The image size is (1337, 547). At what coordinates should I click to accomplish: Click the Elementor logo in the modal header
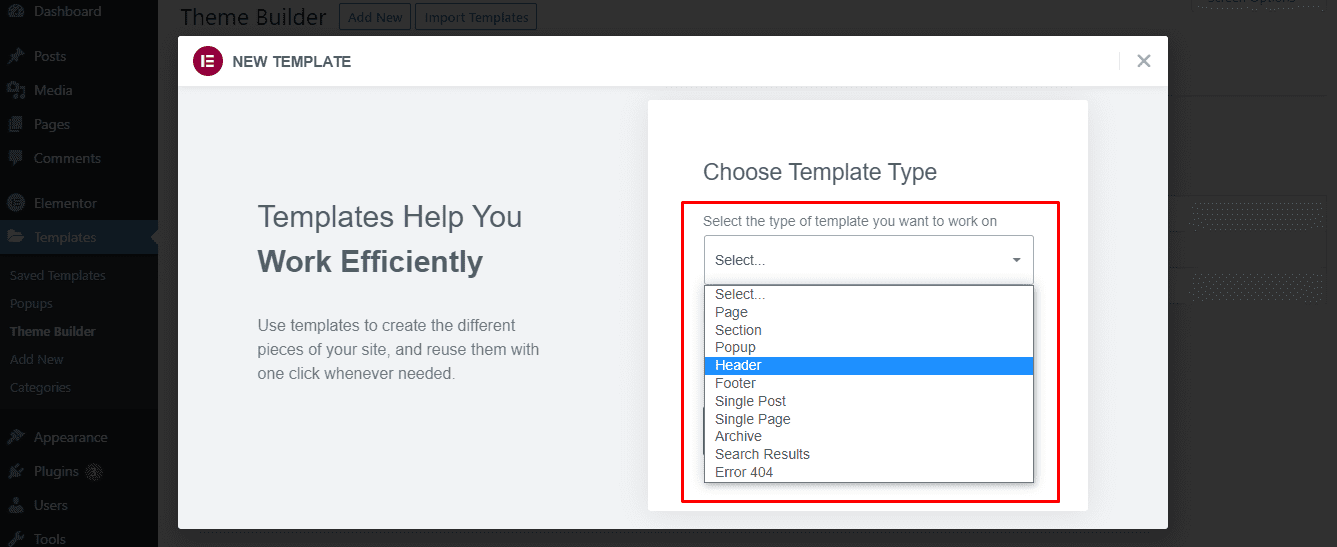coord(208,61)
